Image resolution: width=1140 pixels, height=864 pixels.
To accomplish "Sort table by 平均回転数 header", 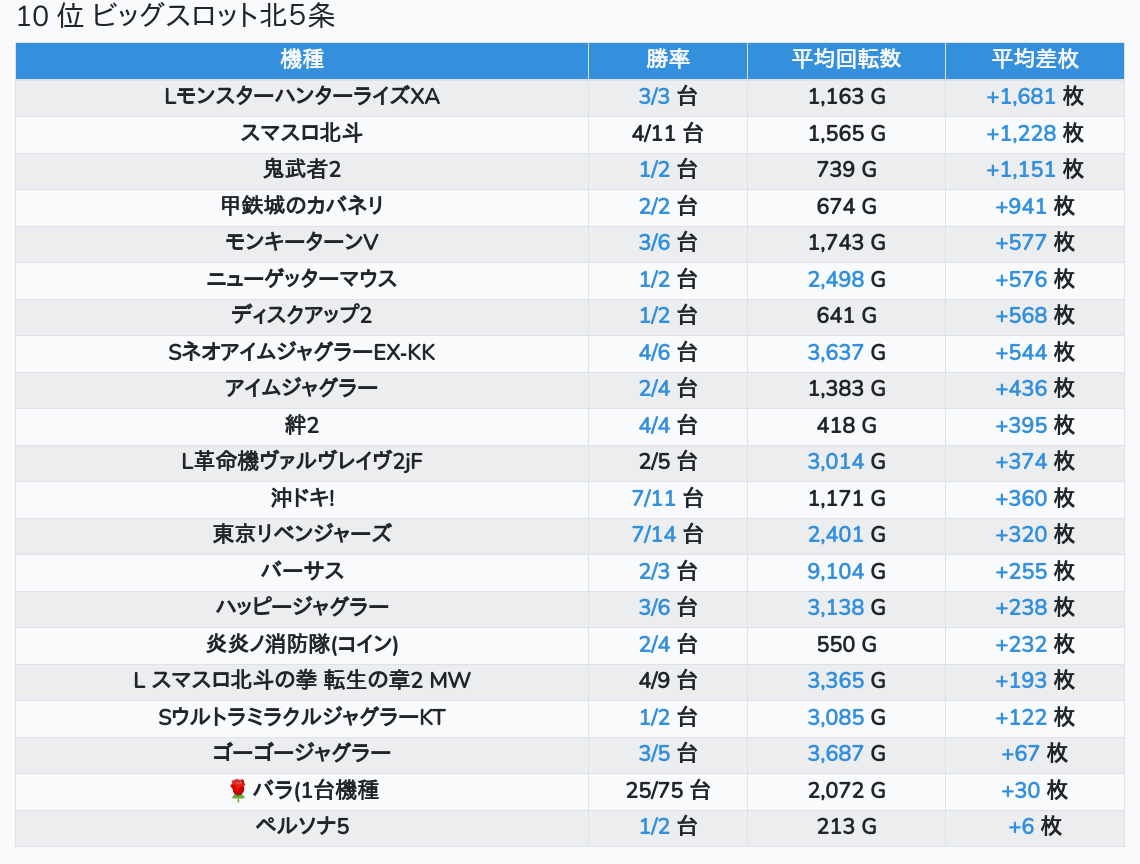I will point(846,60).
